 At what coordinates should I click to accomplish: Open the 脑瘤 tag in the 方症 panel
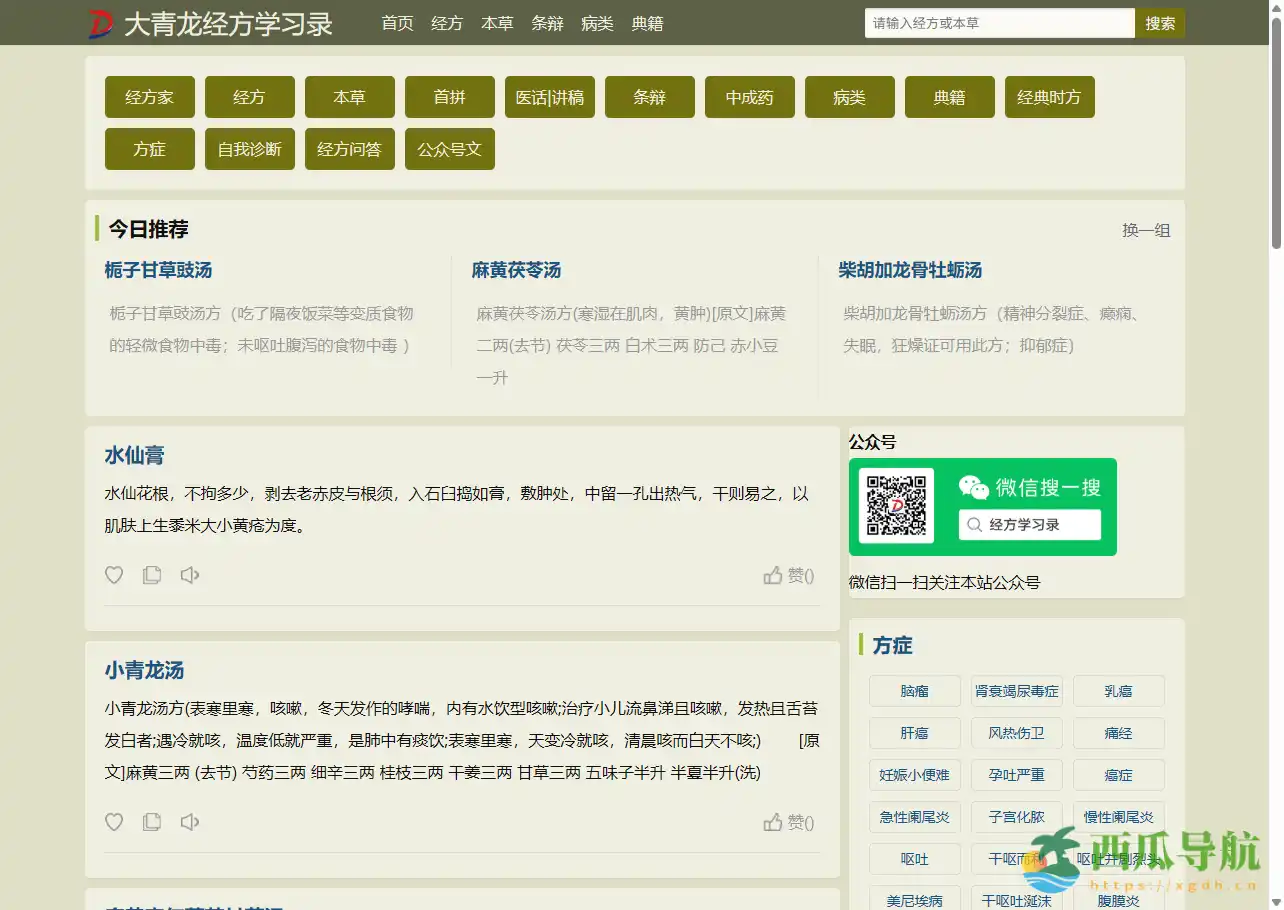tap(914, 691)
